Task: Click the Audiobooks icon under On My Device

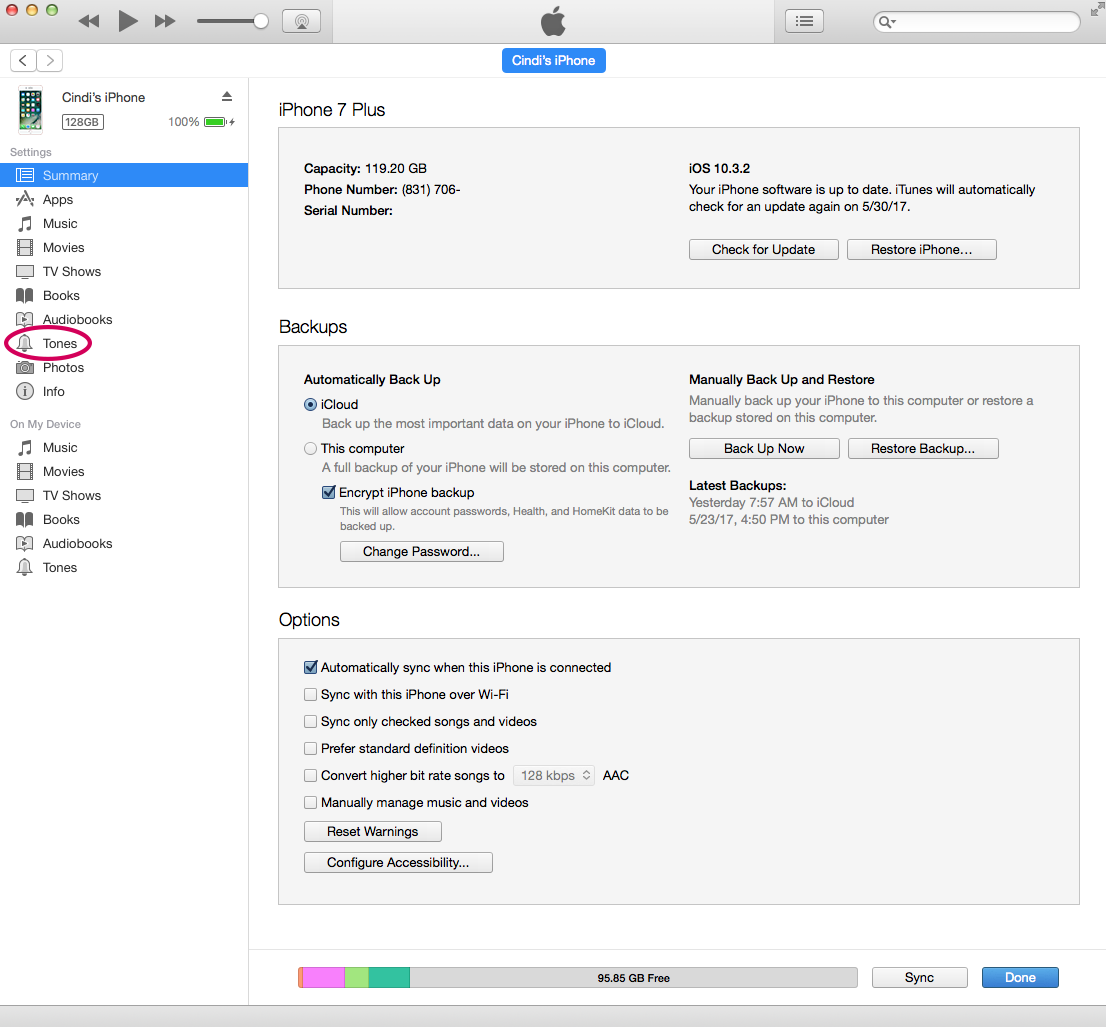Action: click(x=25, y=544)
